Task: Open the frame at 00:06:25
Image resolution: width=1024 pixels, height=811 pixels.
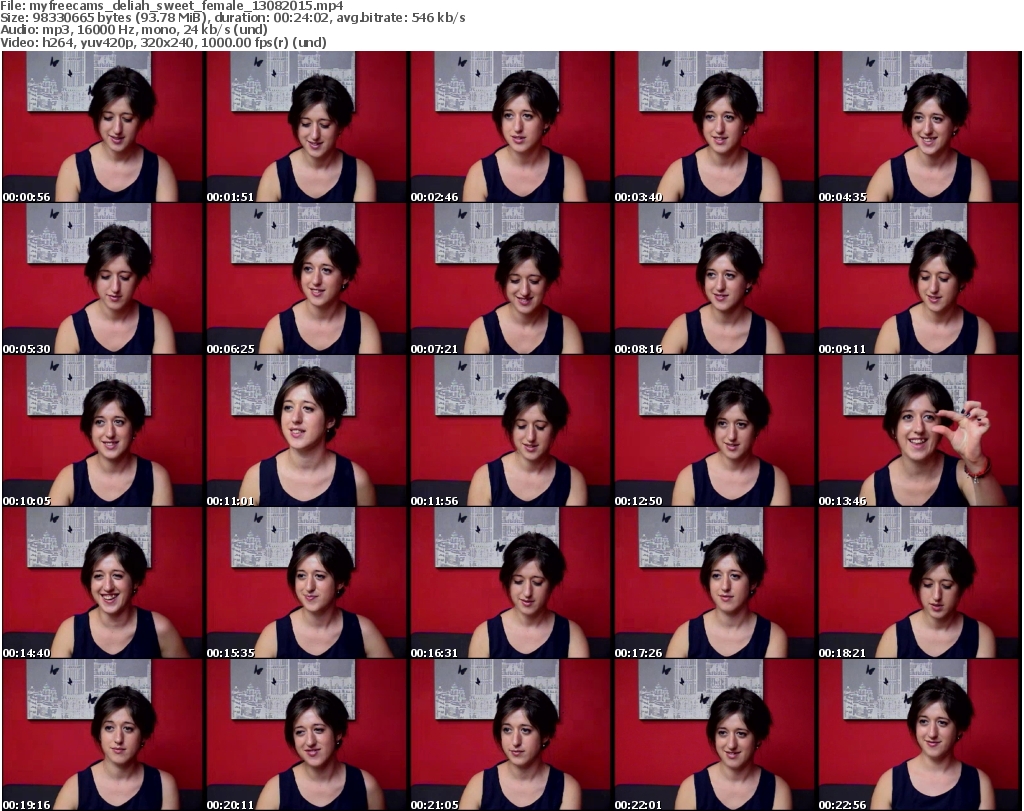Action: [x=307, y=279]
